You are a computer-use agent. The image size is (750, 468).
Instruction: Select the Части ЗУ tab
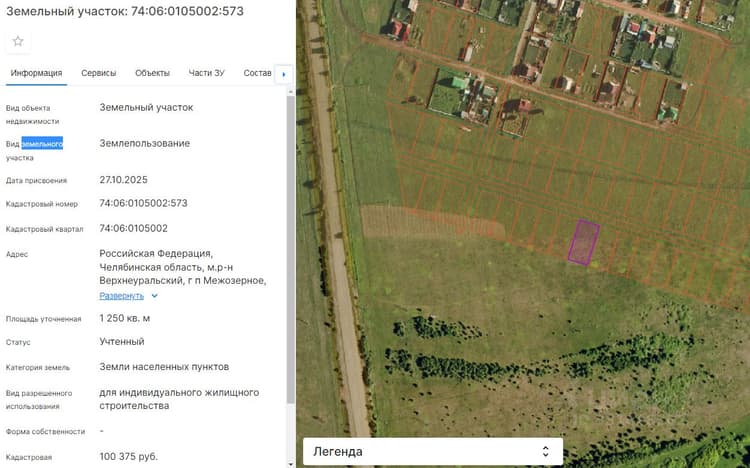206,73
